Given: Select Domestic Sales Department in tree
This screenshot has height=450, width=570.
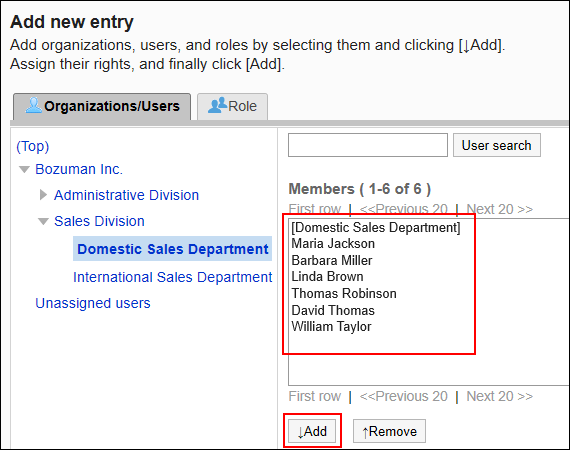Looking at the screenshot, I should click(173, 249).
